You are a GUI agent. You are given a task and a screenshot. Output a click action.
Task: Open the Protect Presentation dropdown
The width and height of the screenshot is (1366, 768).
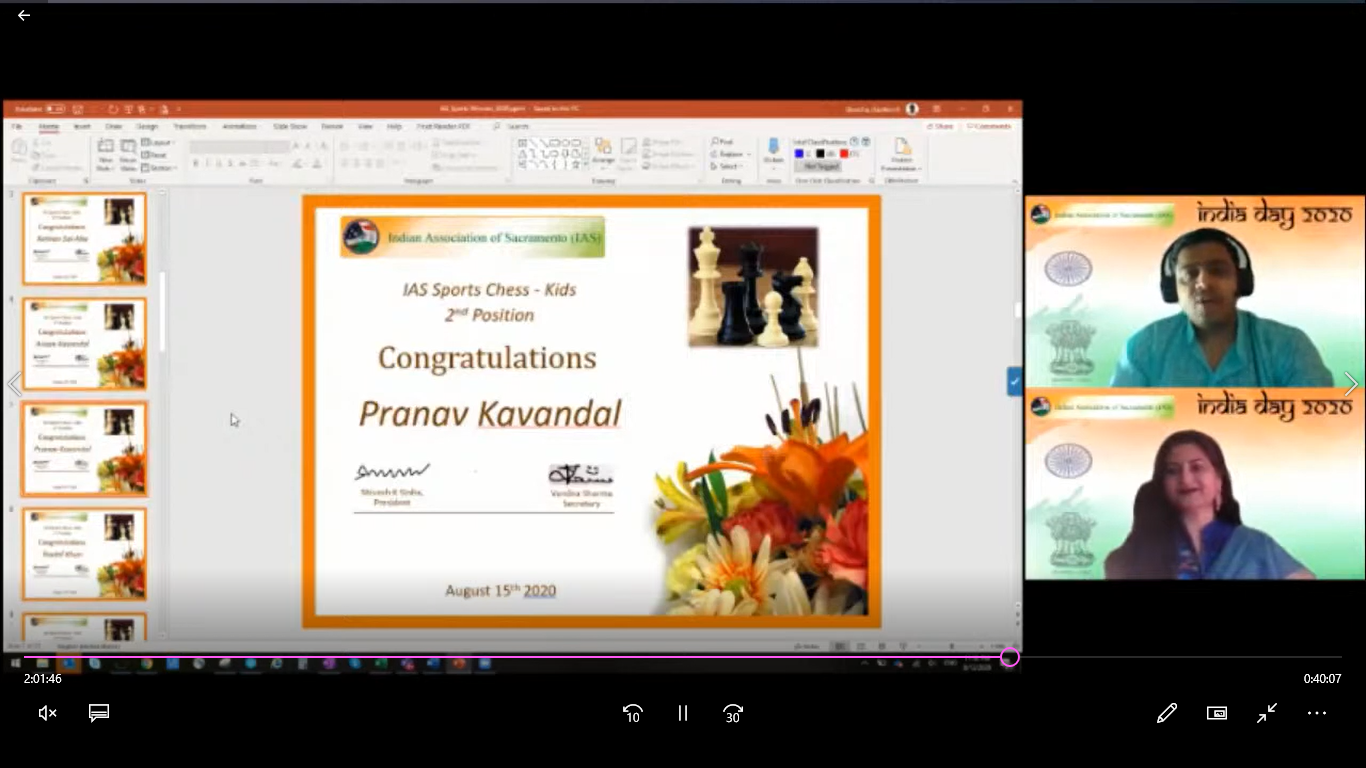900,156
